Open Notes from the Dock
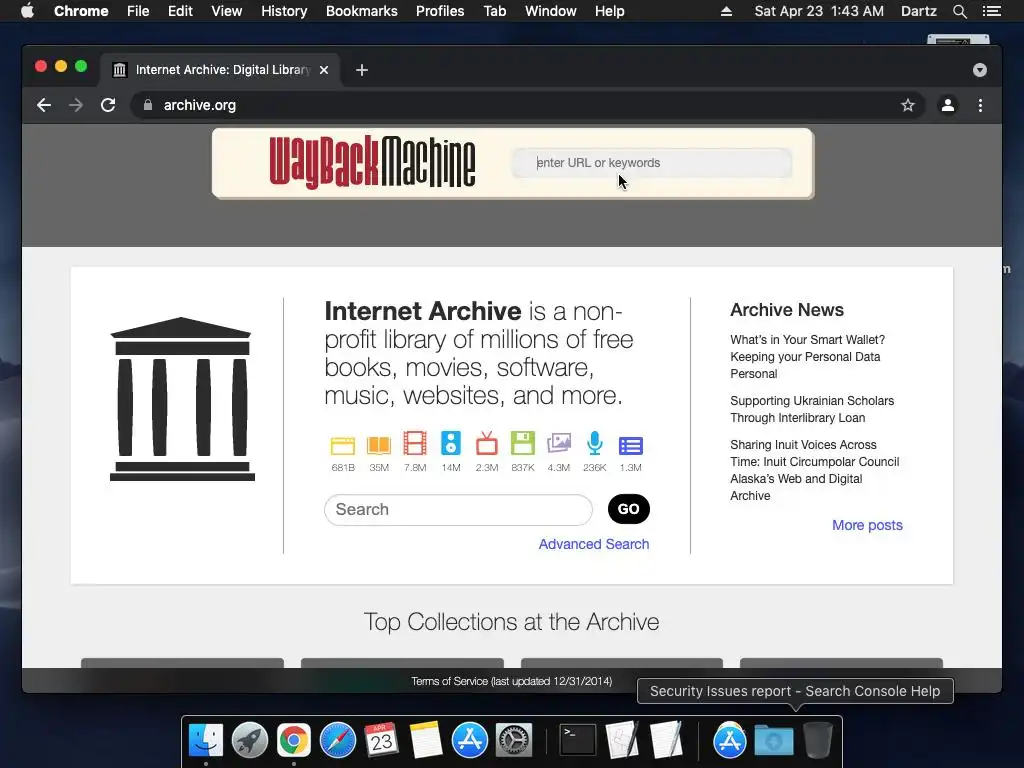This screenshot has width=1024, height=768. pos(426,741)
